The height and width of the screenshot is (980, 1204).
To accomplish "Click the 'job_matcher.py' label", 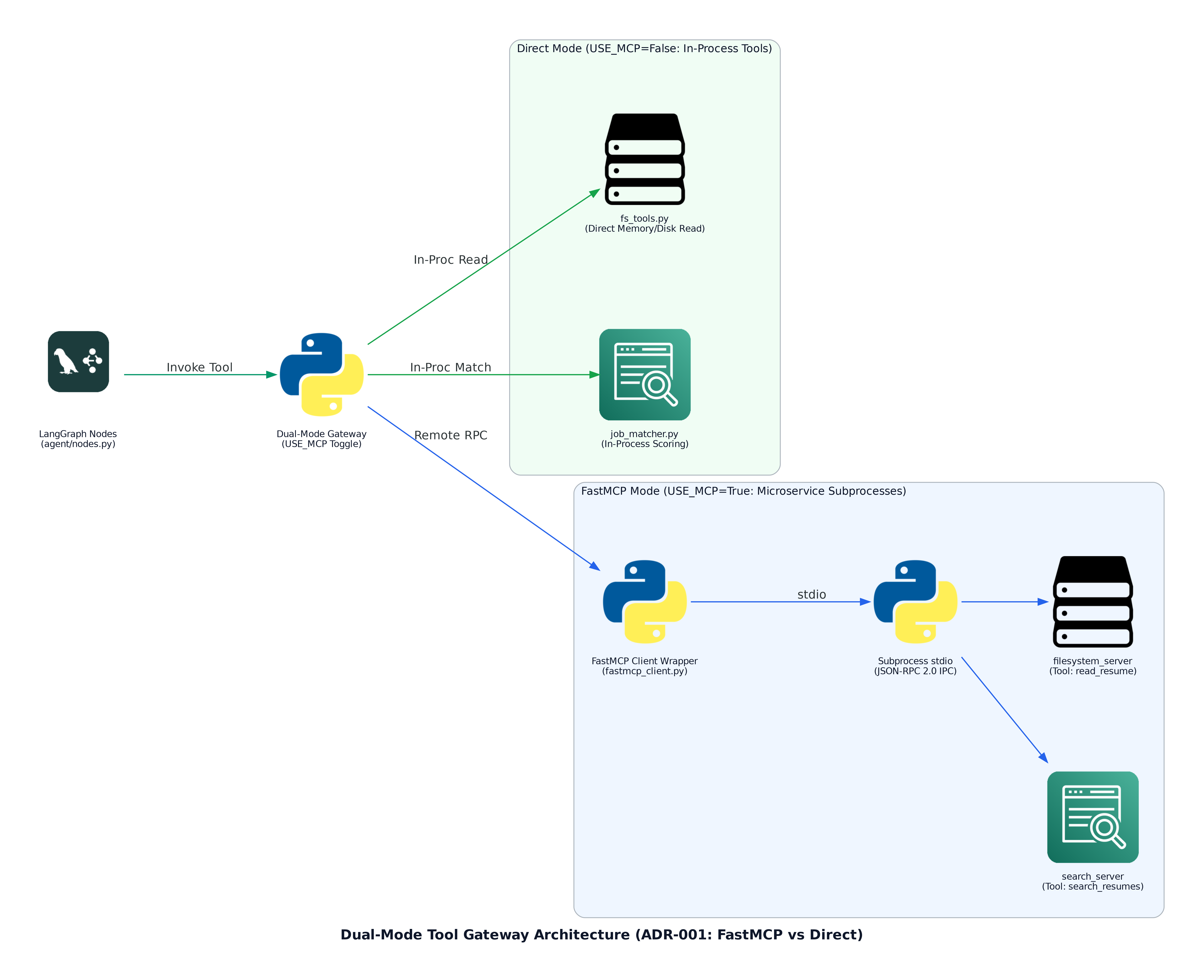I will click(x=644, y=434).
